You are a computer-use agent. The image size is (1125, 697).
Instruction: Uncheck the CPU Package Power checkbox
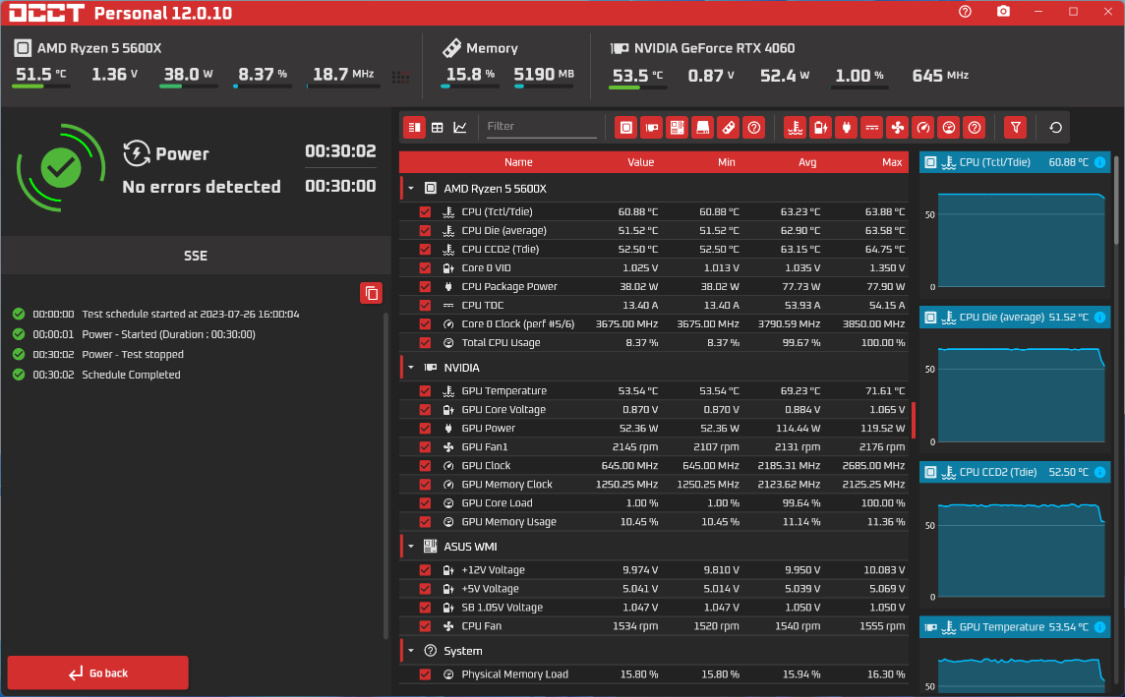[425, 286]
